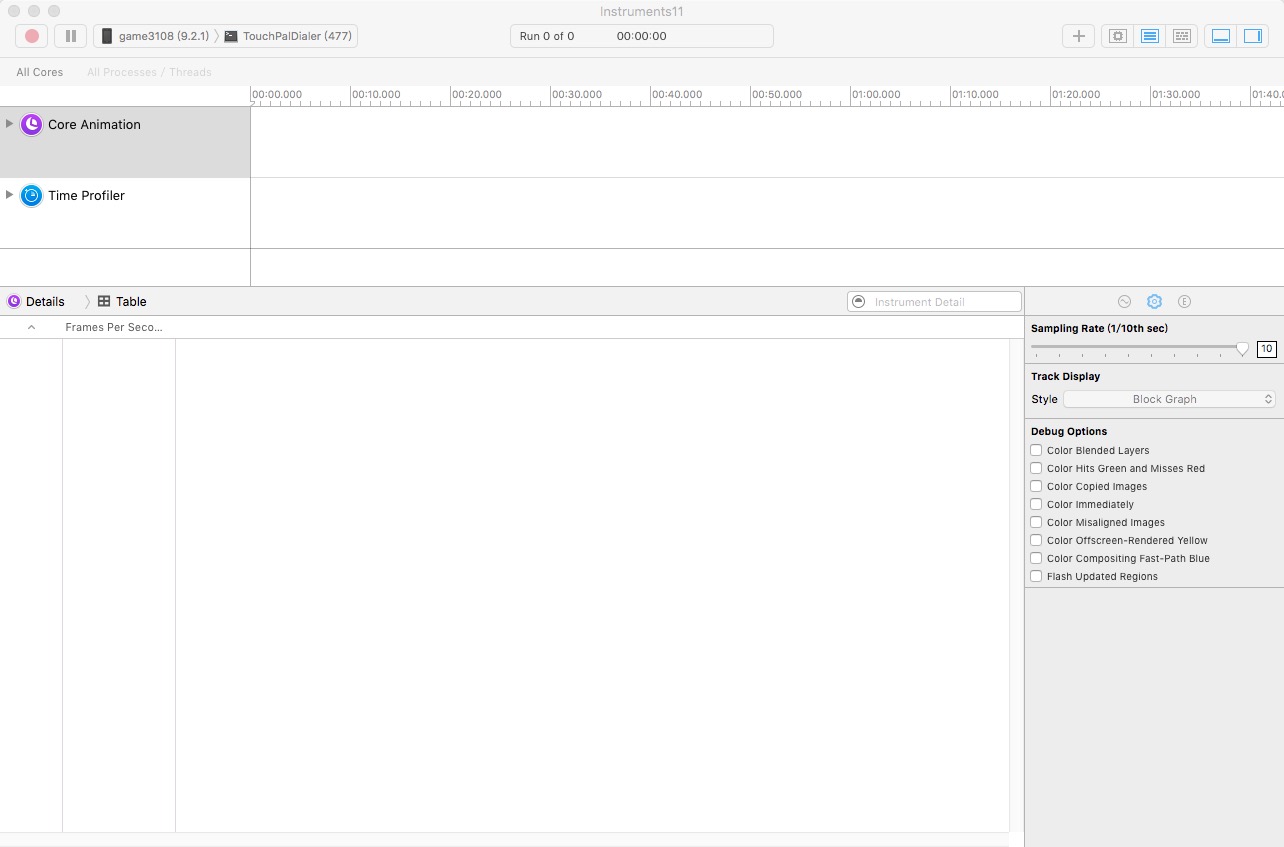Open the Style dropdown set to Block Graph
Screen dimensions: 1284x847
pyautogui.click(x=1169, y=399)
